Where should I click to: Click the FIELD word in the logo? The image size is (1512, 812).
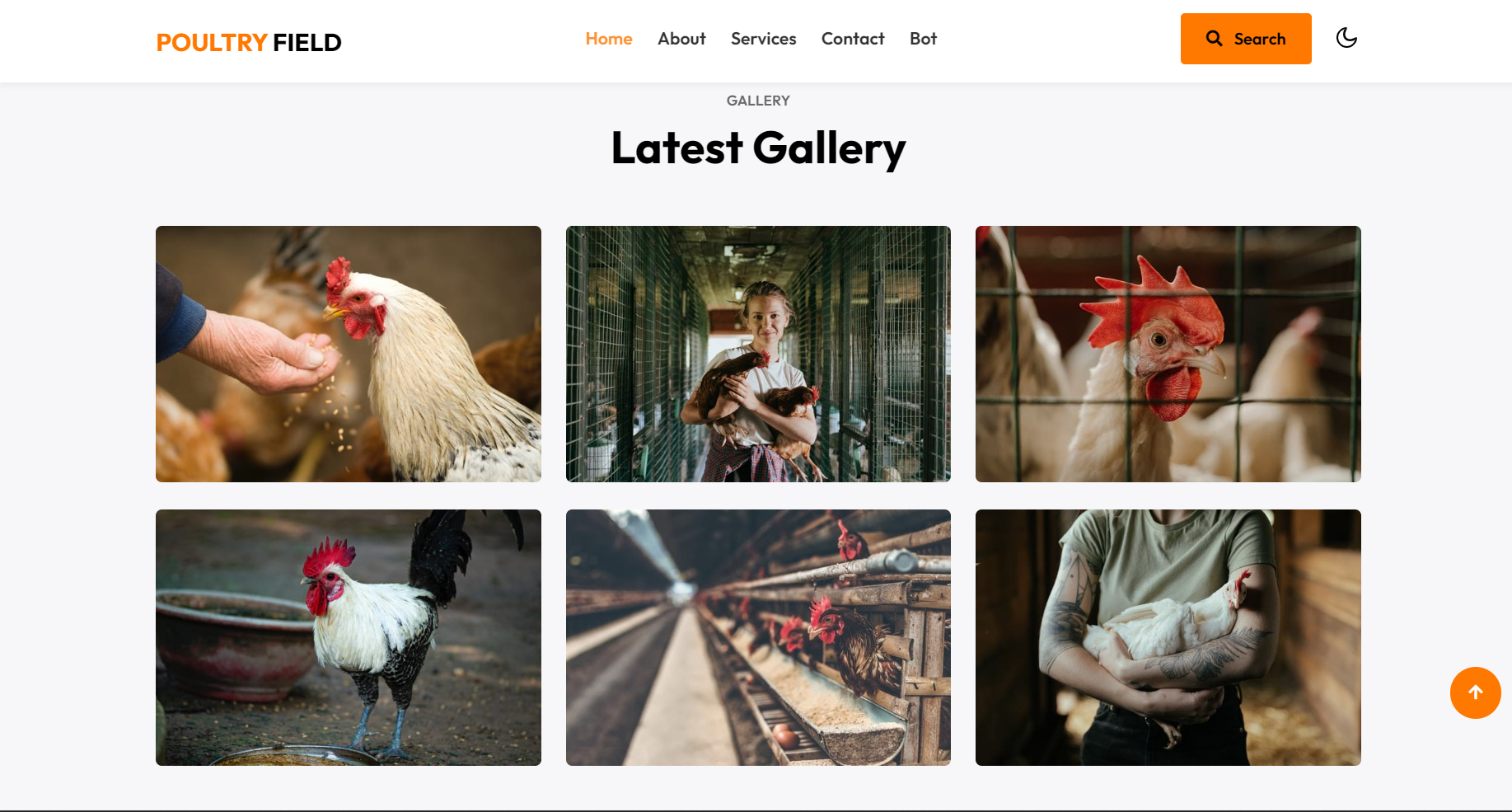(x=307, y=42)
